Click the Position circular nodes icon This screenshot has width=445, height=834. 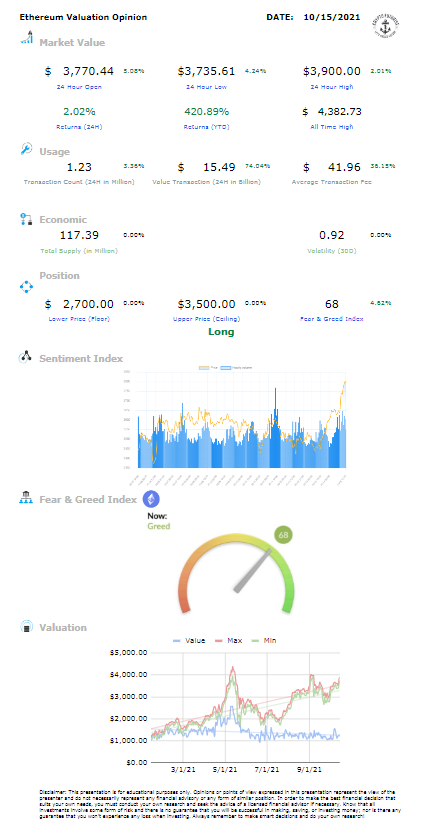point(27,287)
